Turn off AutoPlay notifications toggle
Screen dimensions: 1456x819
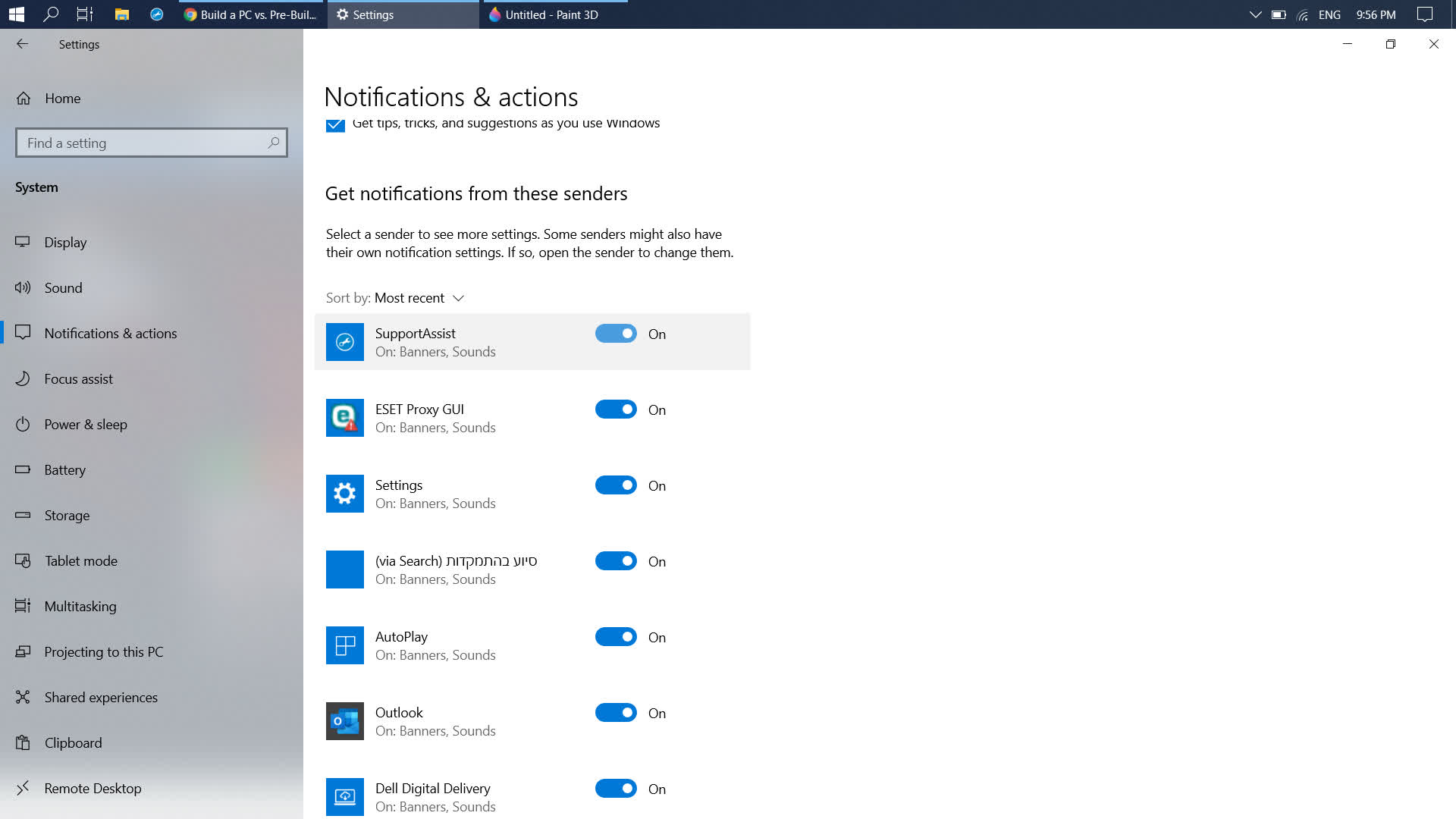(616, 637)
